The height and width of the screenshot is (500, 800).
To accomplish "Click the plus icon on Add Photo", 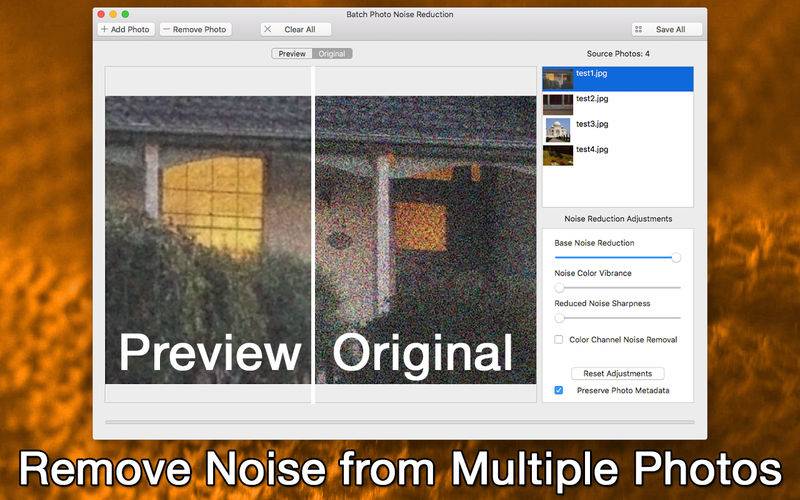I will pos(104,30).
